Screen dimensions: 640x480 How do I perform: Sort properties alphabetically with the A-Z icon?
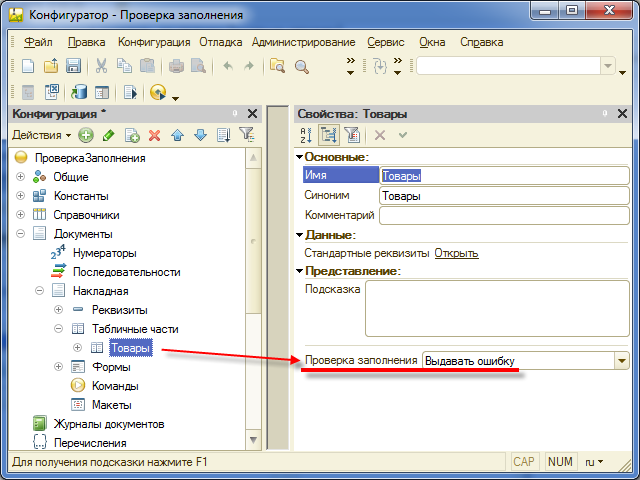(x=307, y=135)
